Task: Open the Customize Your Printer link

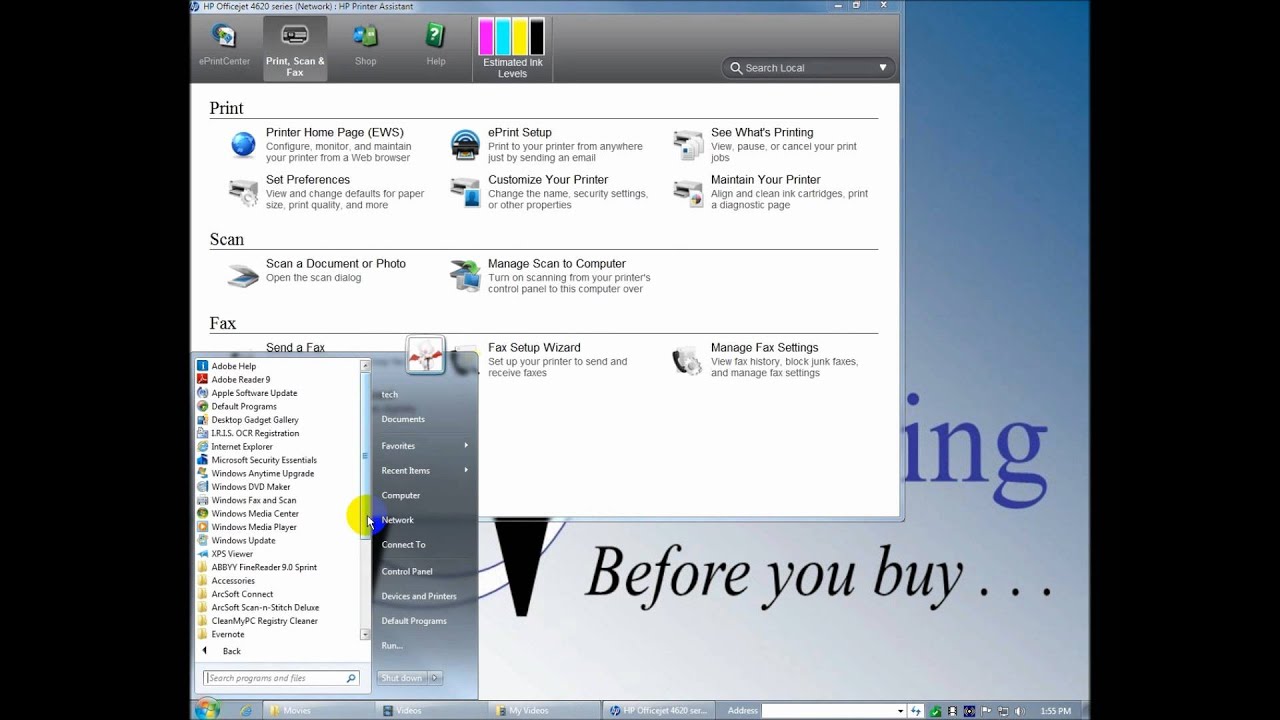Action: click(548, 180)
